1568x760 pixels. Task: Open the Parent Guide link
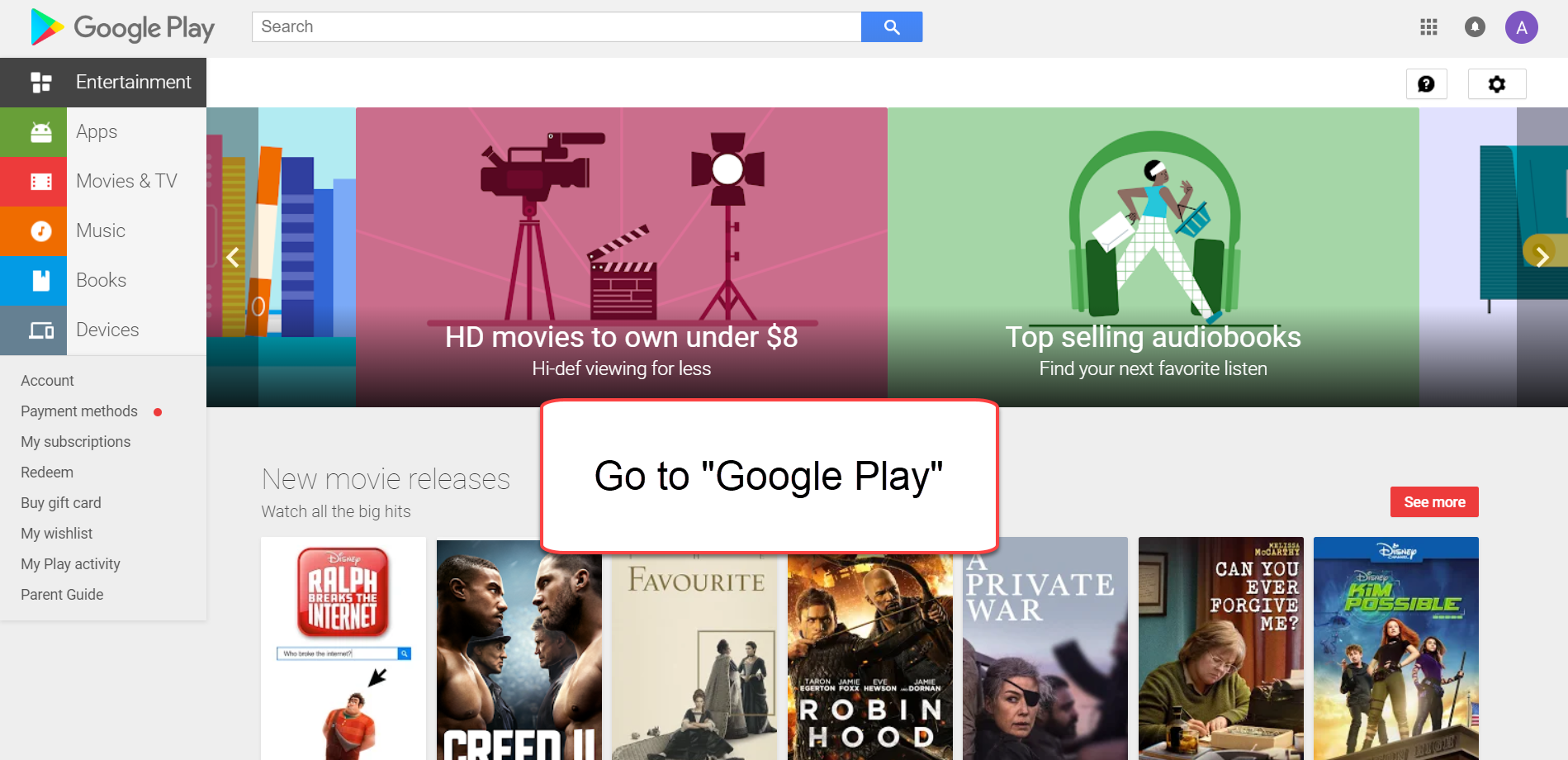click(62, 595)
